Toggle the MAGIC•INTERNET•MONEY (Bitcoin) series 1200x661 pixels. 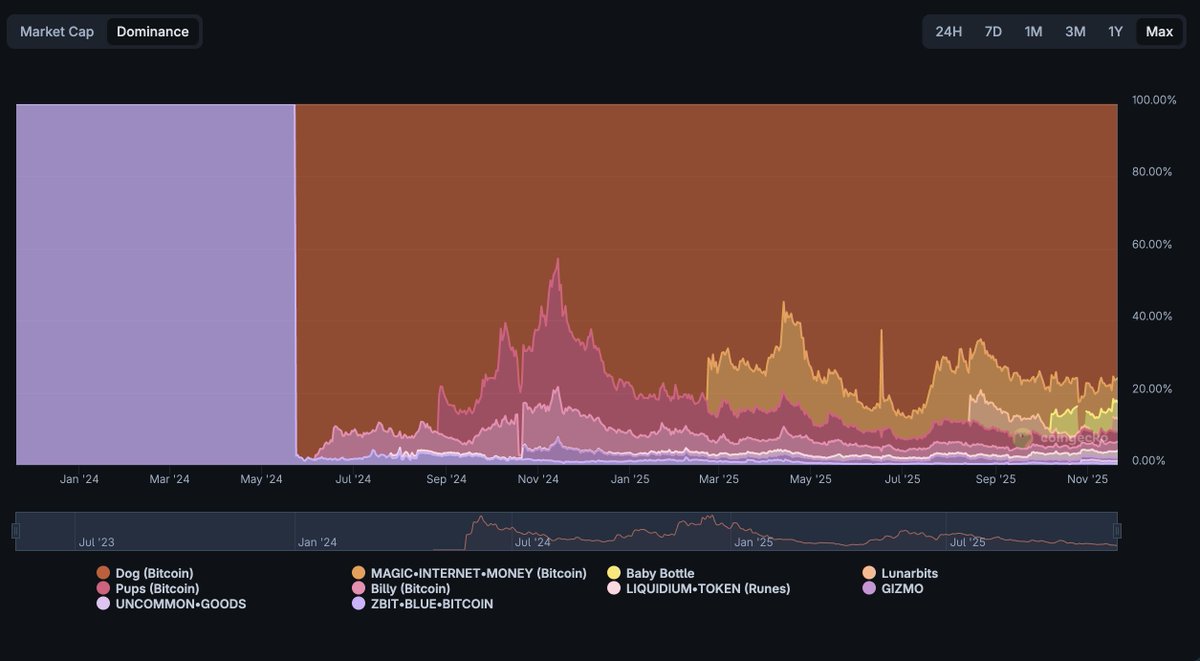tap(477, 573)
